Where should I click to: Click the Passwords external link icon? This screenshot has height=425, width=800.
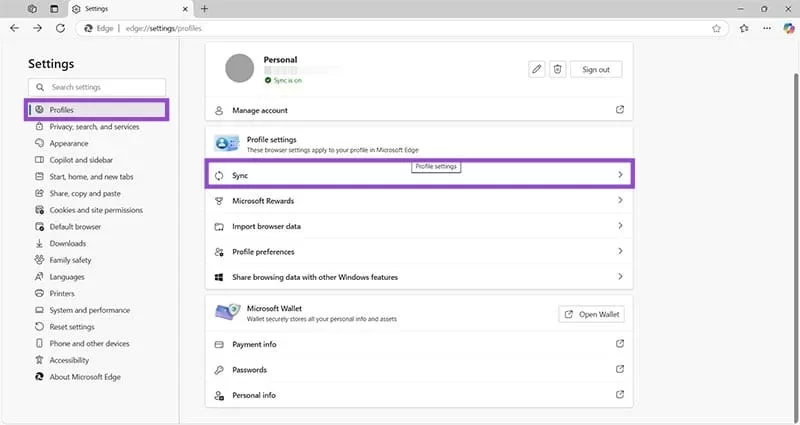(620, 370)
